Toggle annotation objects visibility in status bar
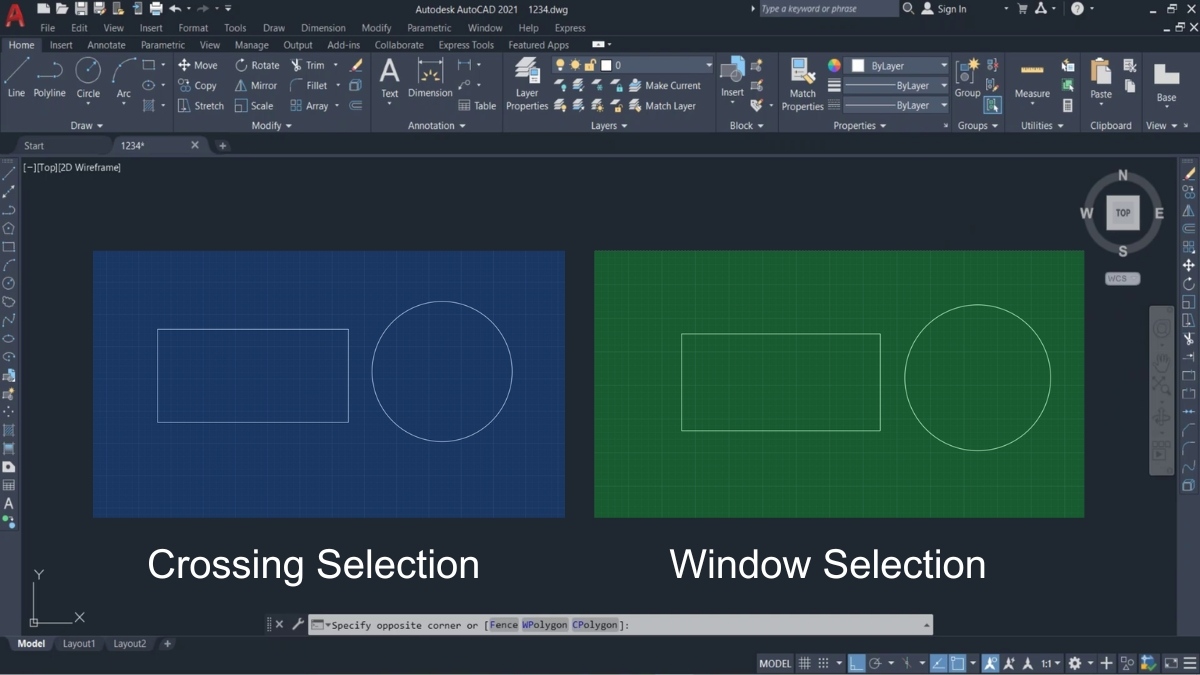Viewport: 1200px width, 675px height. point(990,663)
